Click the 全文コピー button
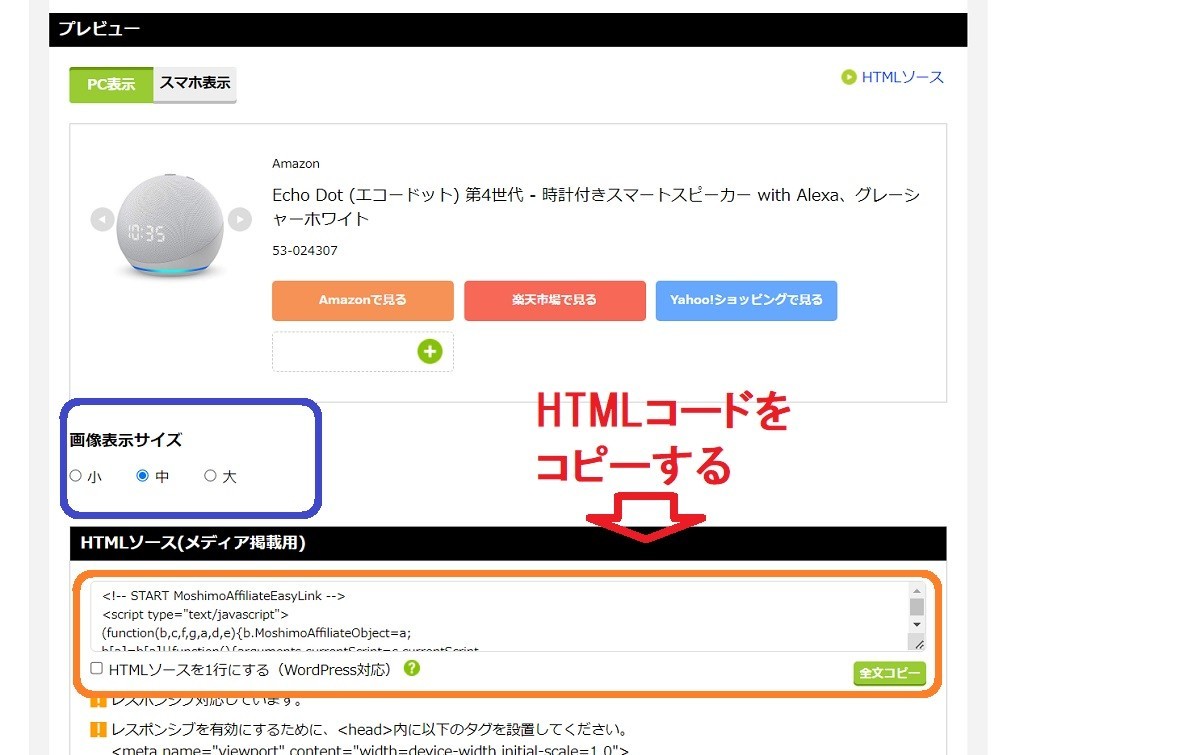Image resolution: width=1200 pixels, height=755 pixels. point(889,673)
